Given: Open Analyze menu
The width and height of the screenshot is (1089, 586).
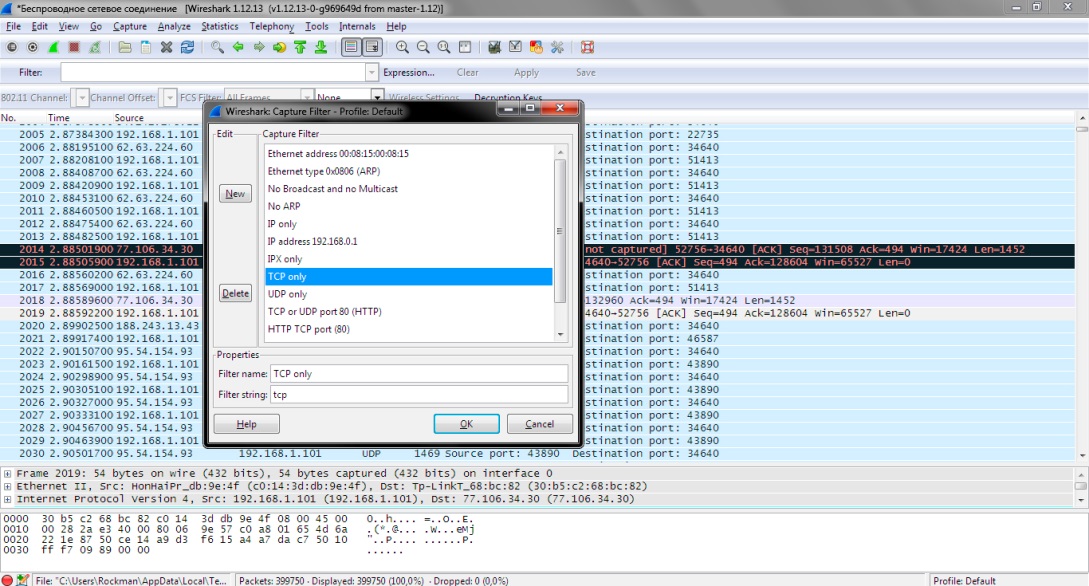Looking at the screenshot, I should [x=174, y=26].
